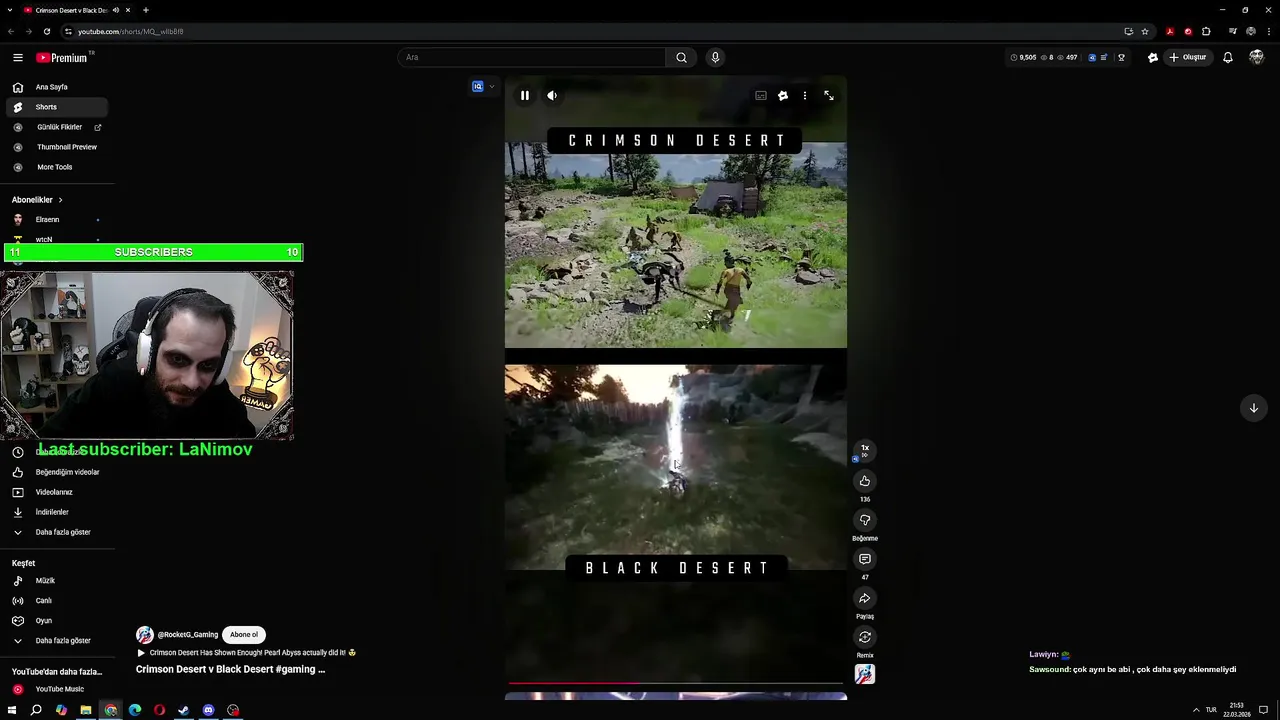This screenshot has height=720, width=1280.
Task: Run search with the magnifier button
Action: tap(681, 57)
